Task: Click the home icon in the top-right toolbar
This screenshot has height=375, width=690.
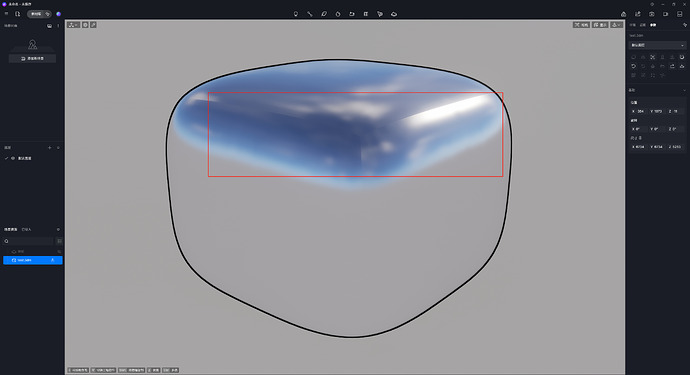Action: tap(624, 14)
